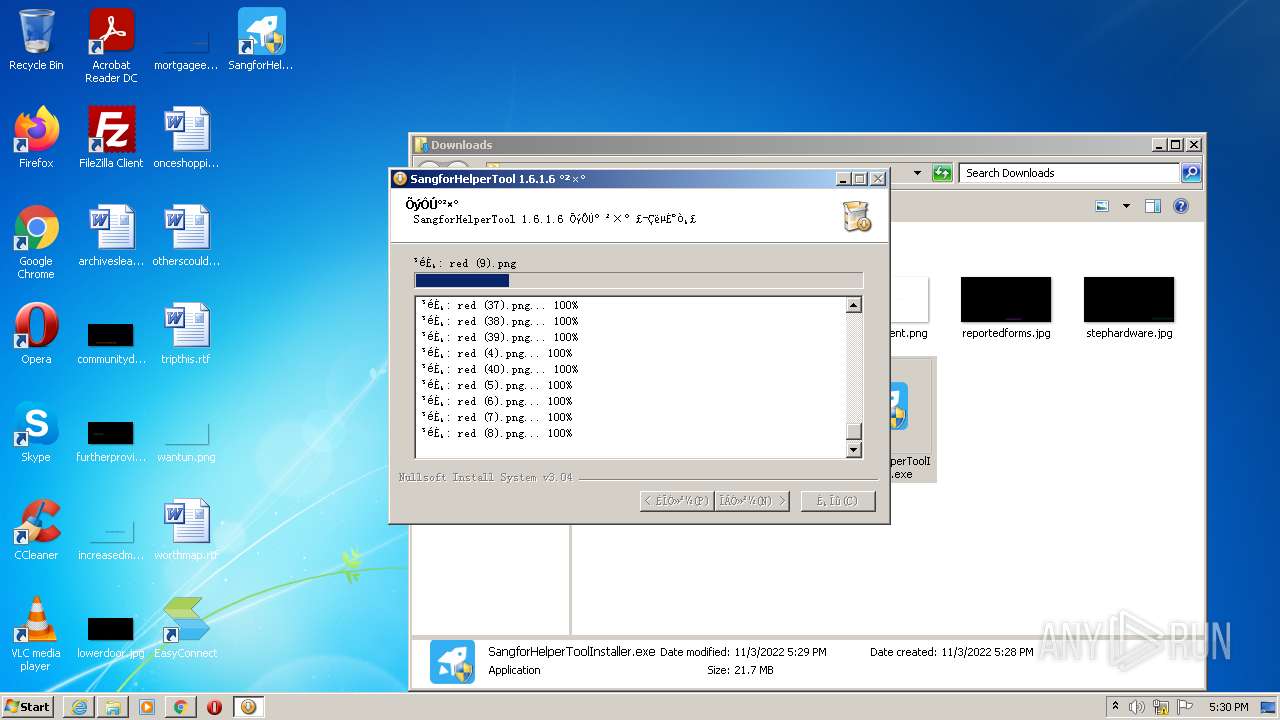
Task: Launch Opera browser shortcut
Action: (x=36, y=334)
